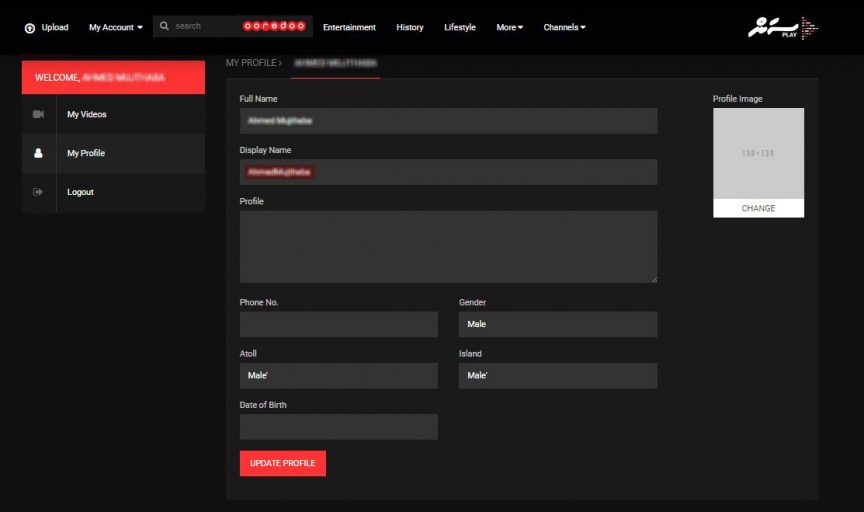Open the Entertainment menu item
The width and height of the screenshot is (864, 512).
coord(349,28)
